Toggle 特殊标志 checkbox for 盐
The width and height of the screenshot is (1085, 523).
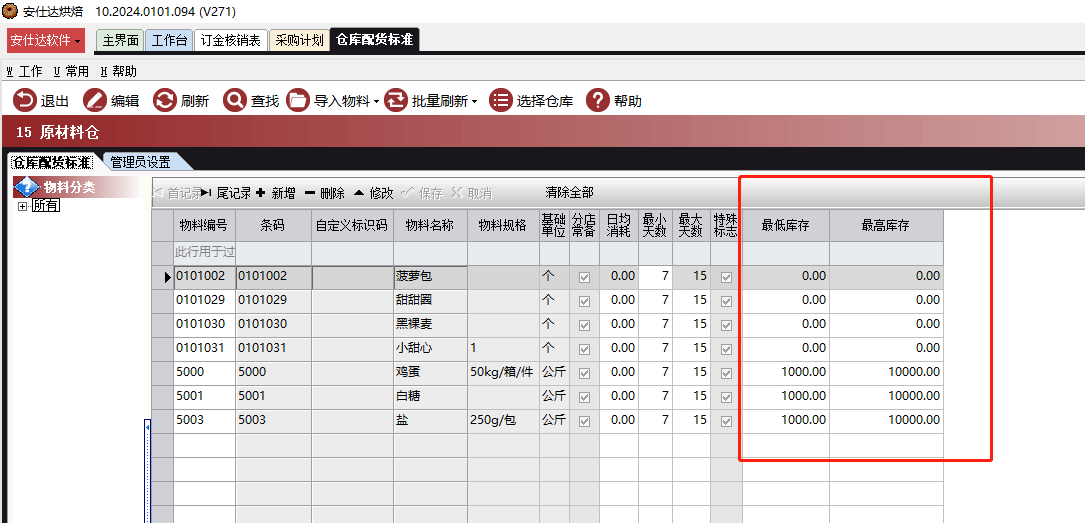[727, 421]
